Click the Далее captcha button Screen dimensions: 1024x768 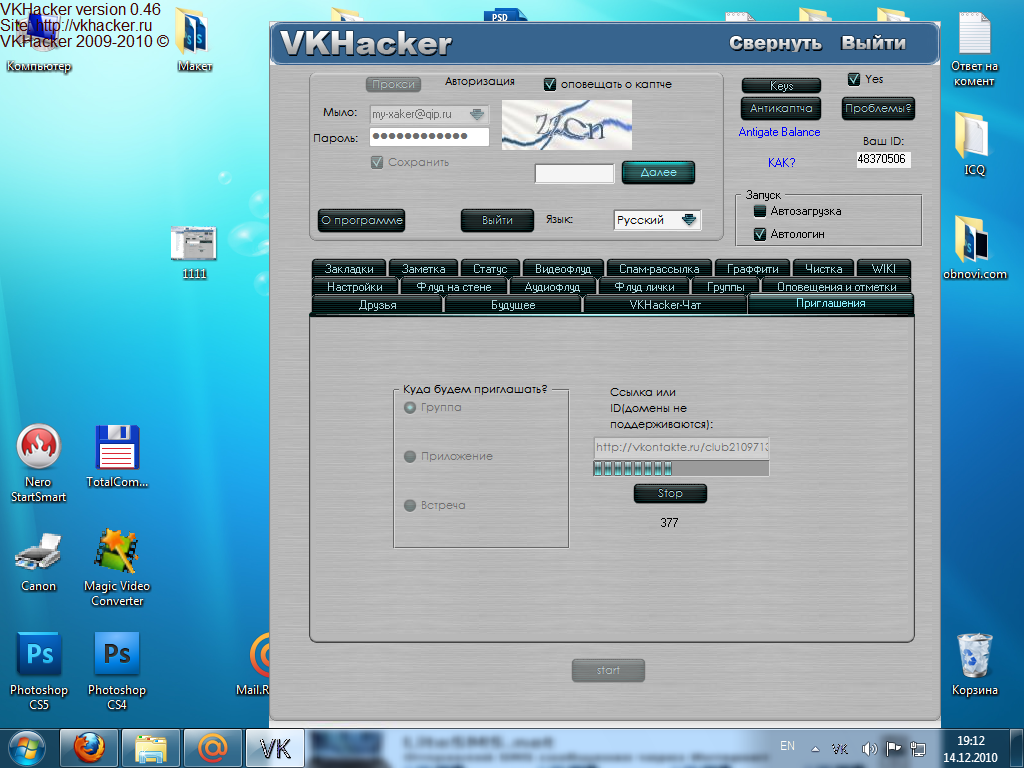[x=658, y=172]
